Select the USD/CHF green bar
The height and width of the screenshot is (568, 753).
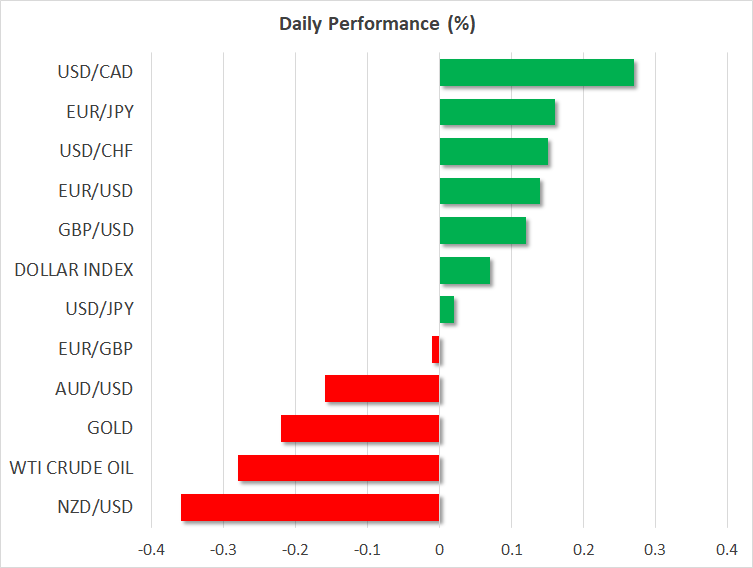tap(493, 152)
